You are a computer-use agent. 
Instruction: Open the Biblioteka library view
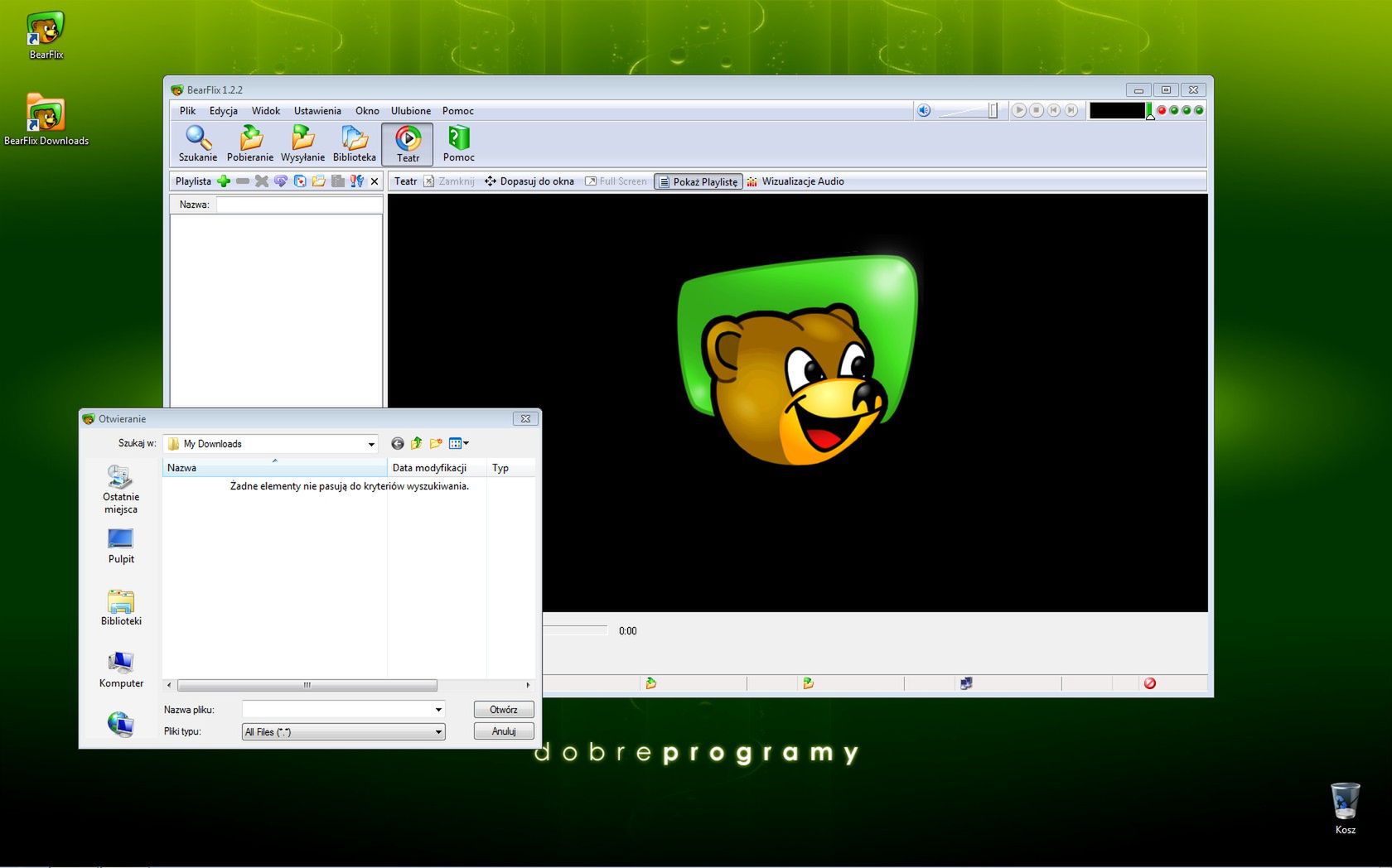(x=354, y=144)
